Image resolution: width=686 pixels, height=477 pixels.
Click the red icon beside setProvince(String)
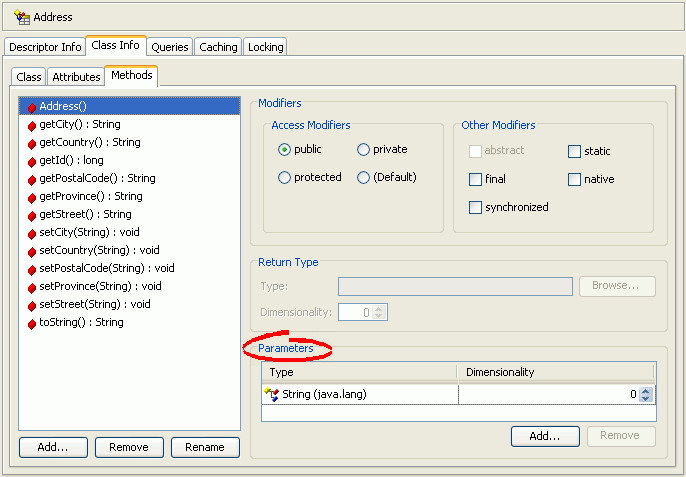point(32,287)
